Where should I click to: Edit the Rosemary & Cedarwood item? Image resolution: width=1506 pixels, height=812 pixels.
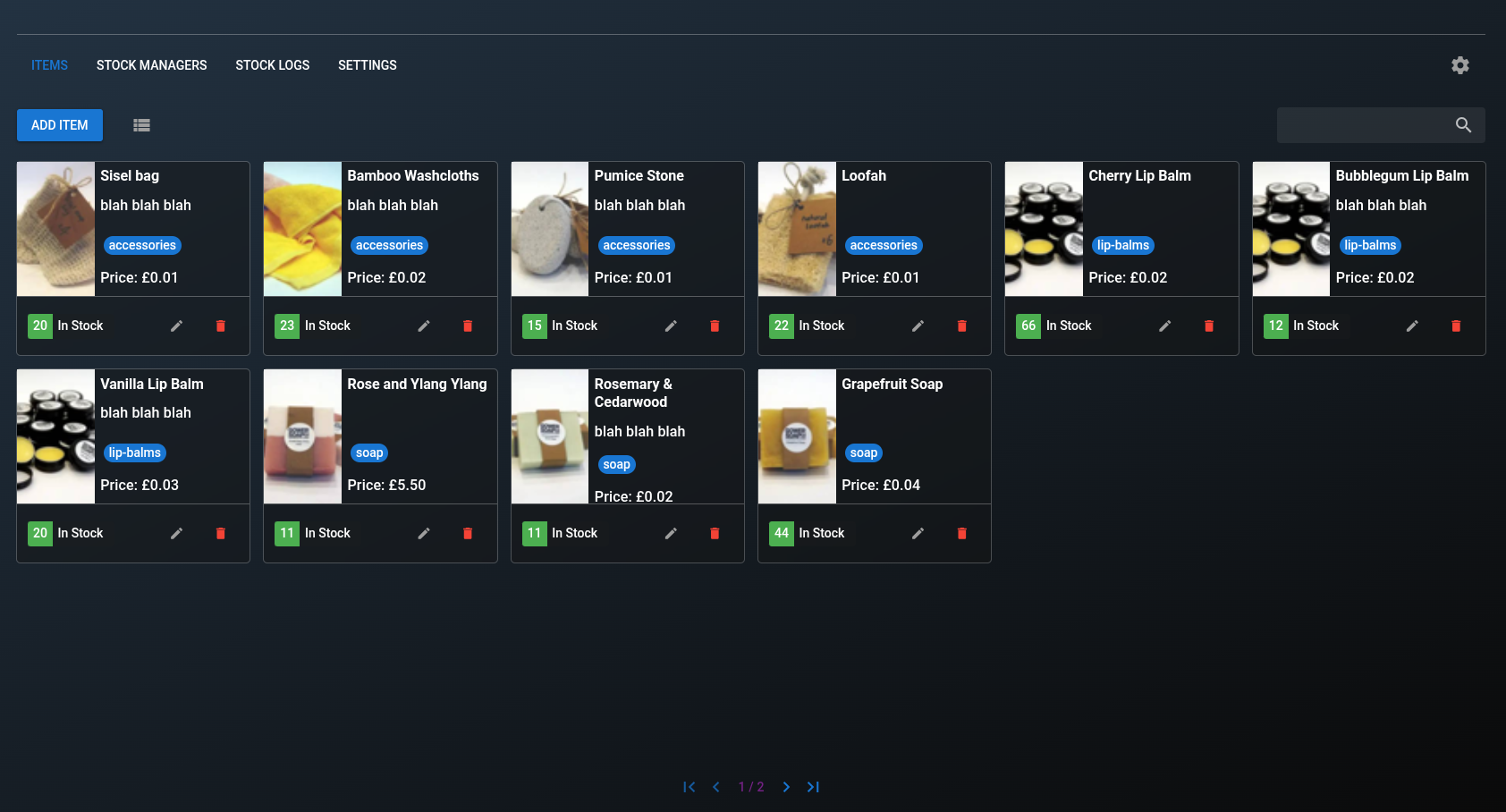pyautogui.click(x=671, y=533)
